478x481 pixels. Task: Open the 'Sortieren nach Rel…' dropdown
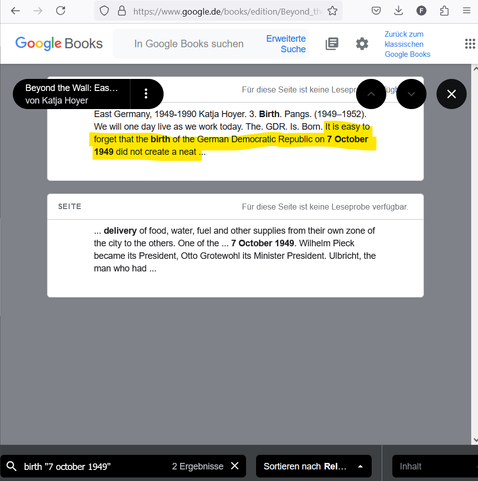[x=314, y=466]
